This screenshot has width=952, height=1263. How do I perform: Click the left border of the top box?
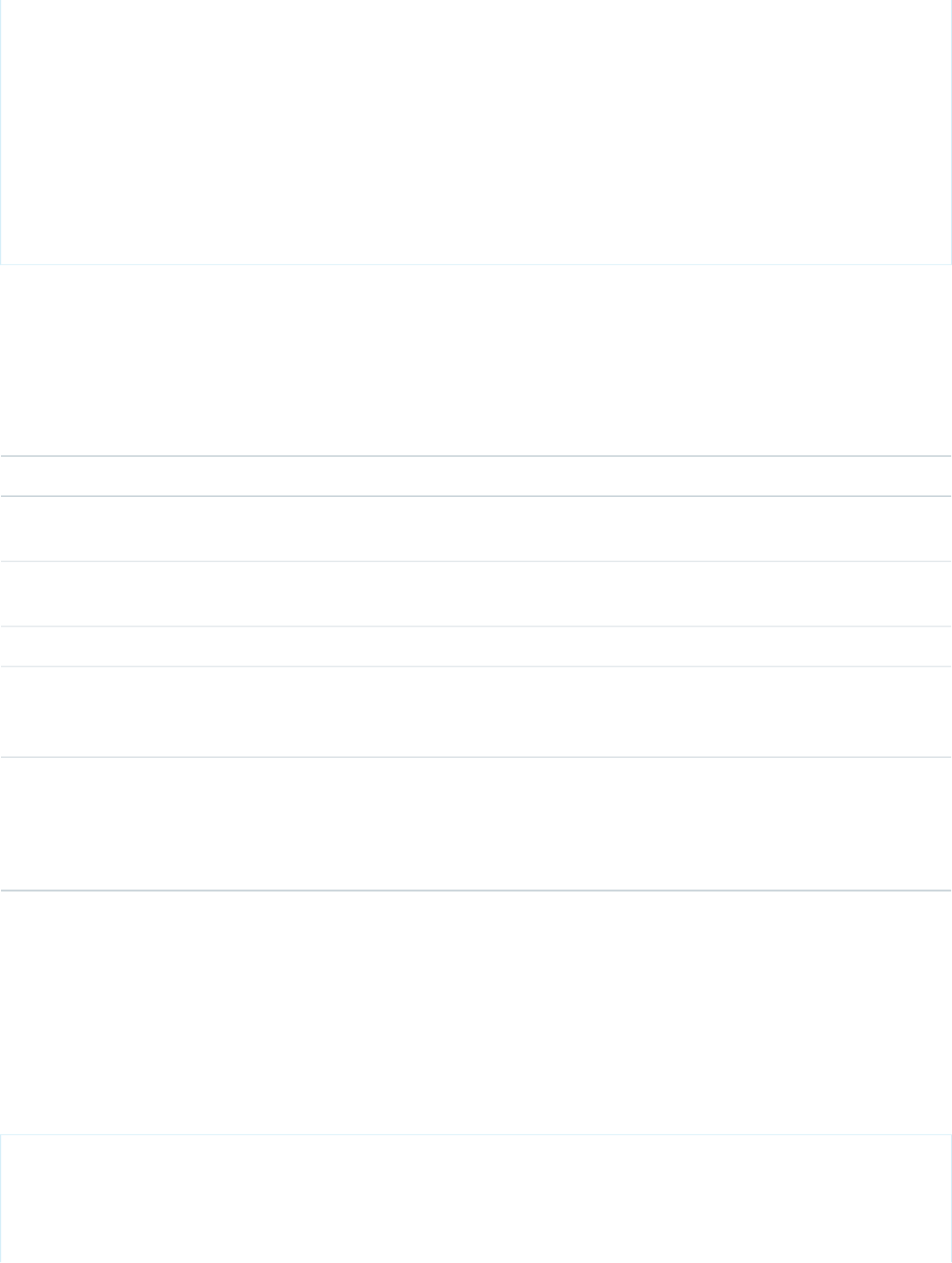[x=0, y=131]
